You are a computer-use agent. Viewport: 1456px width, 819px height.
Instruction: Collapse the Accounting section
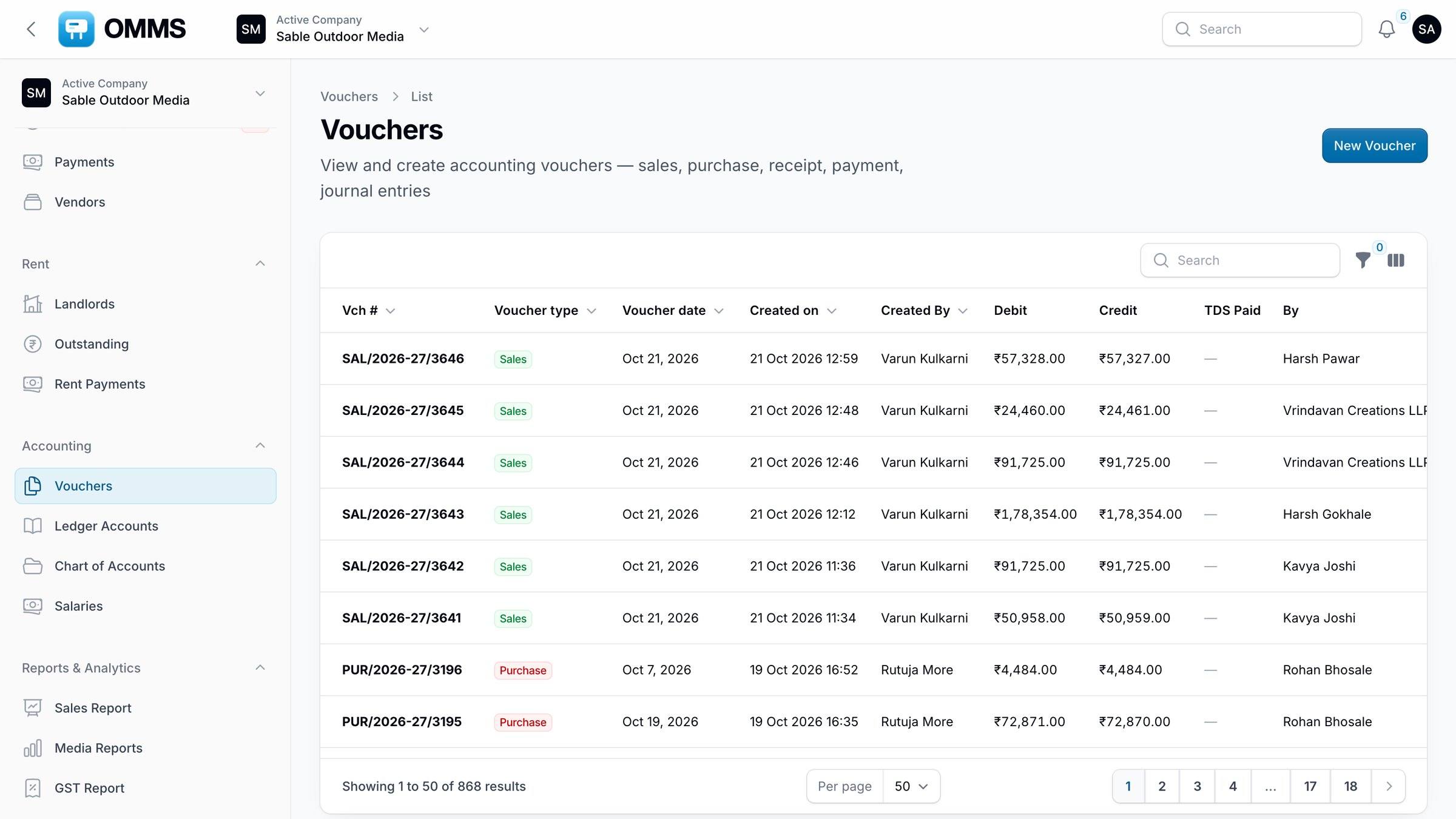(260, 445)
